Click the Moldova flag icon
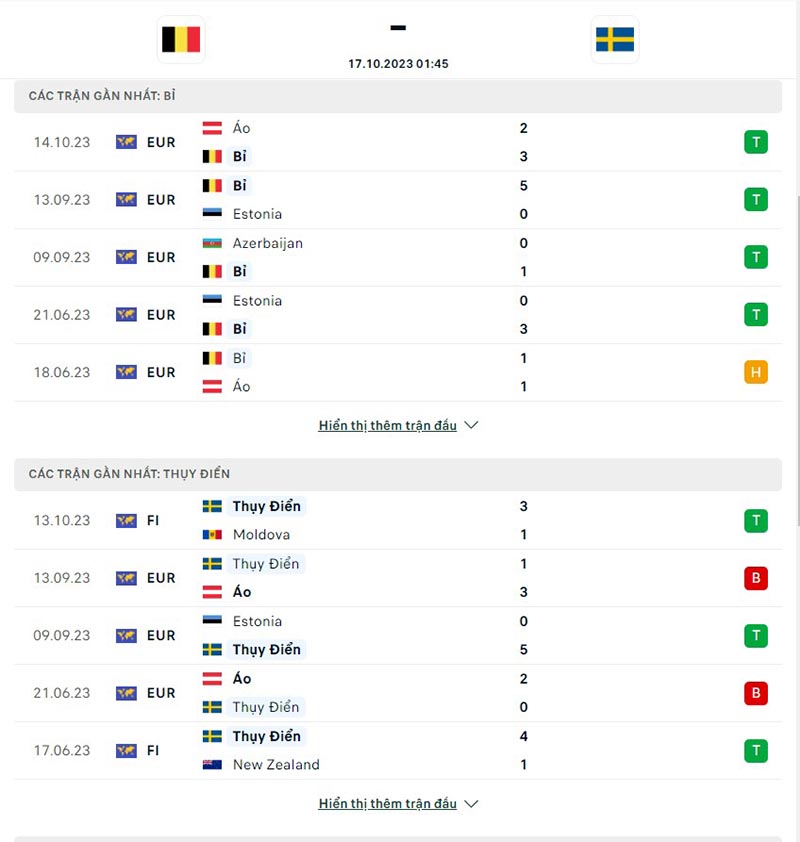Viewport: 800px width, 842px height. [212, 535]
